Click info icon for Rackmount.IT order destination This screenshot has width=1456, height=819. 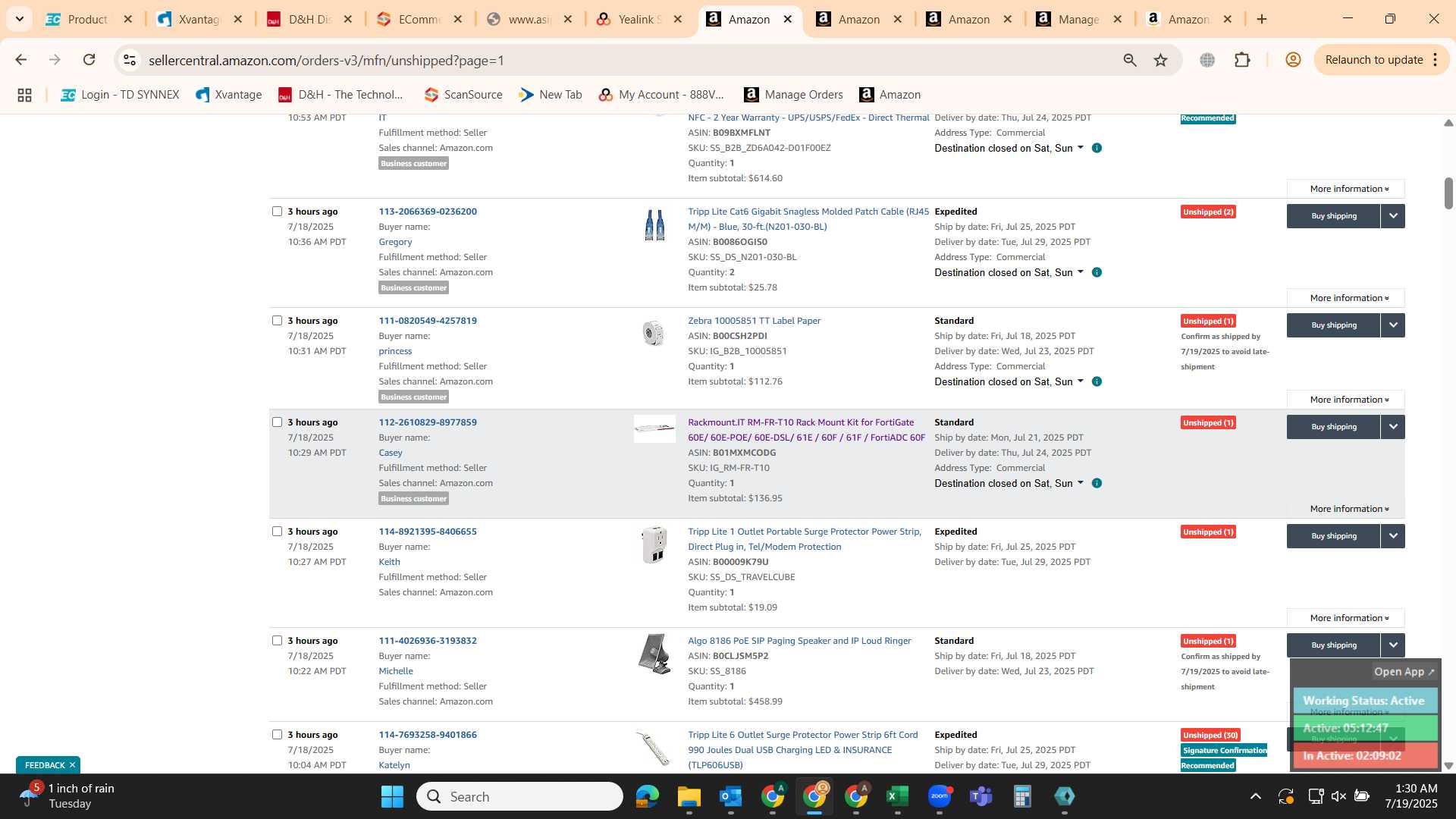pos(1097,483)
